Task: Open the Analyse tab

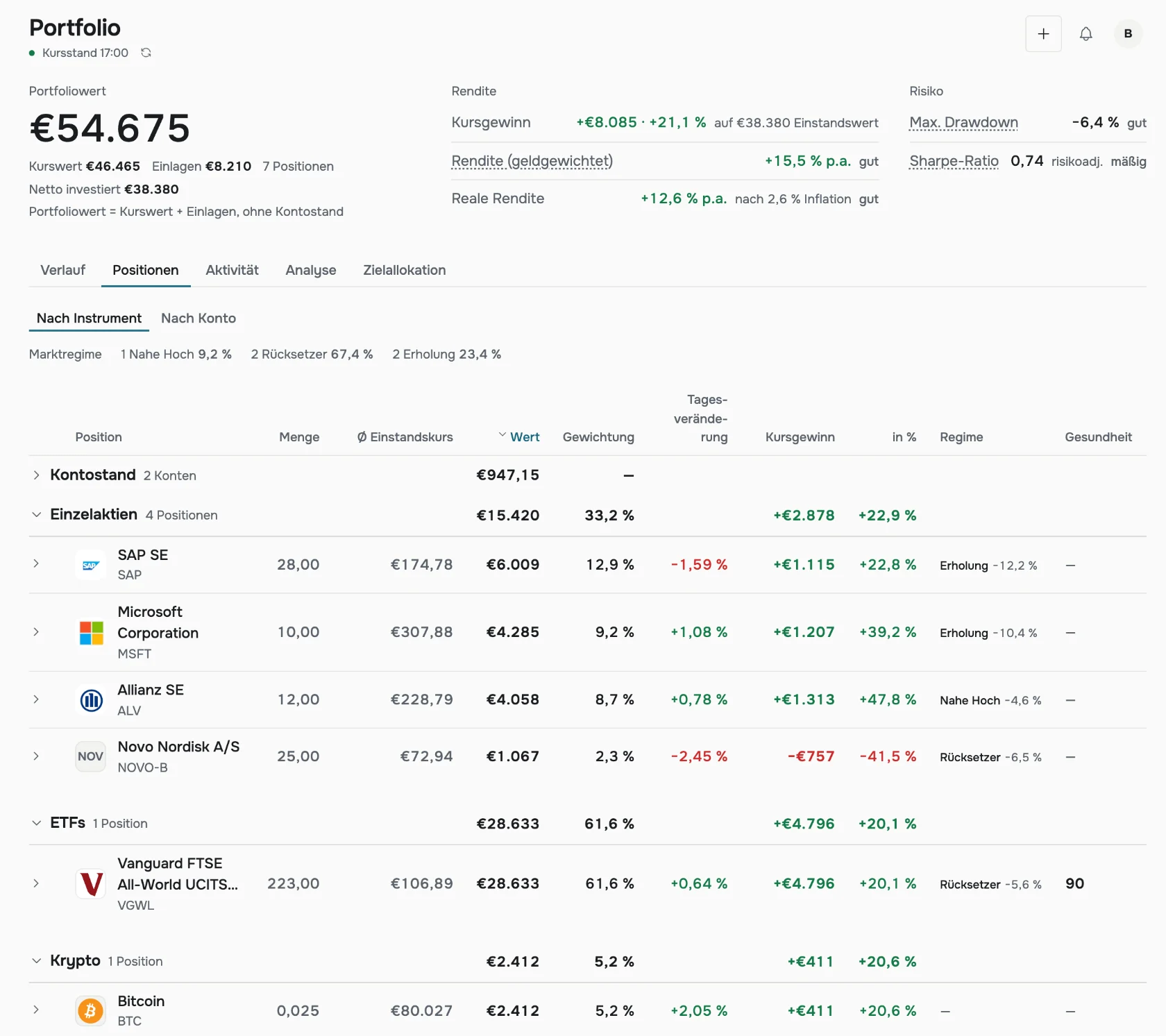Action: [311, 270]
